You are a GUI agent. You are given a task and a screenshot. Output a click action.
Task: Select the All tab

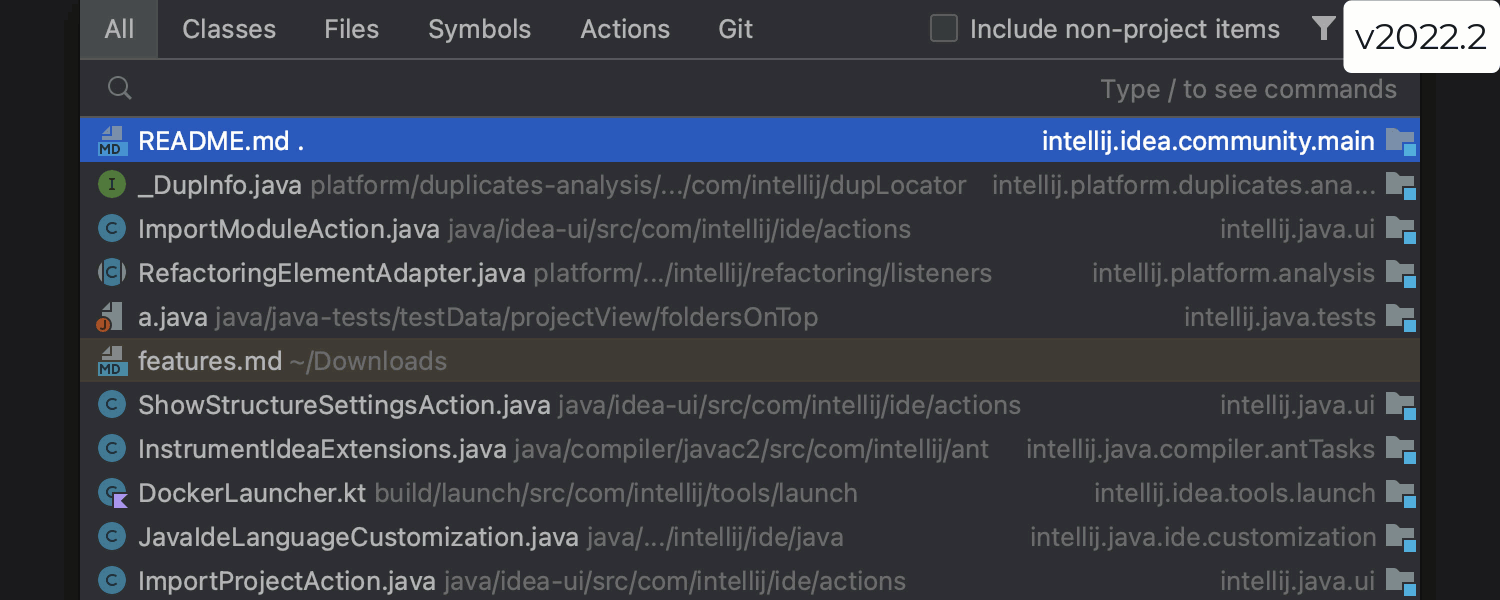pyautogui.click(x=119, y=29)
